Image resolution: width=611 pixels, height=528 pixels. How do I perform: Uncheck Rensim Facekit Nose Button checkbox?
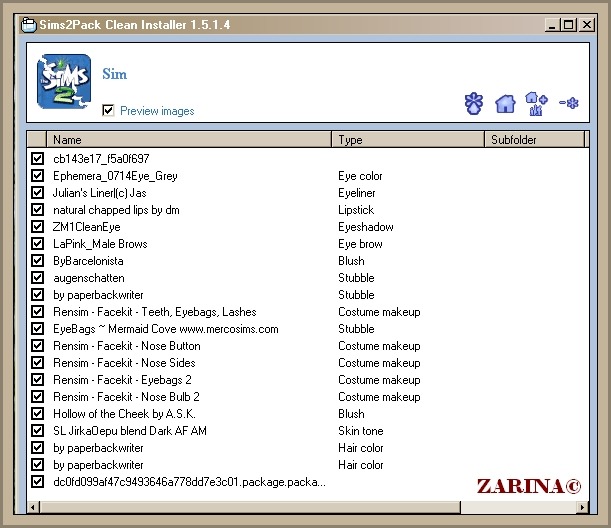pyautogui.click(x=37, y=346)
